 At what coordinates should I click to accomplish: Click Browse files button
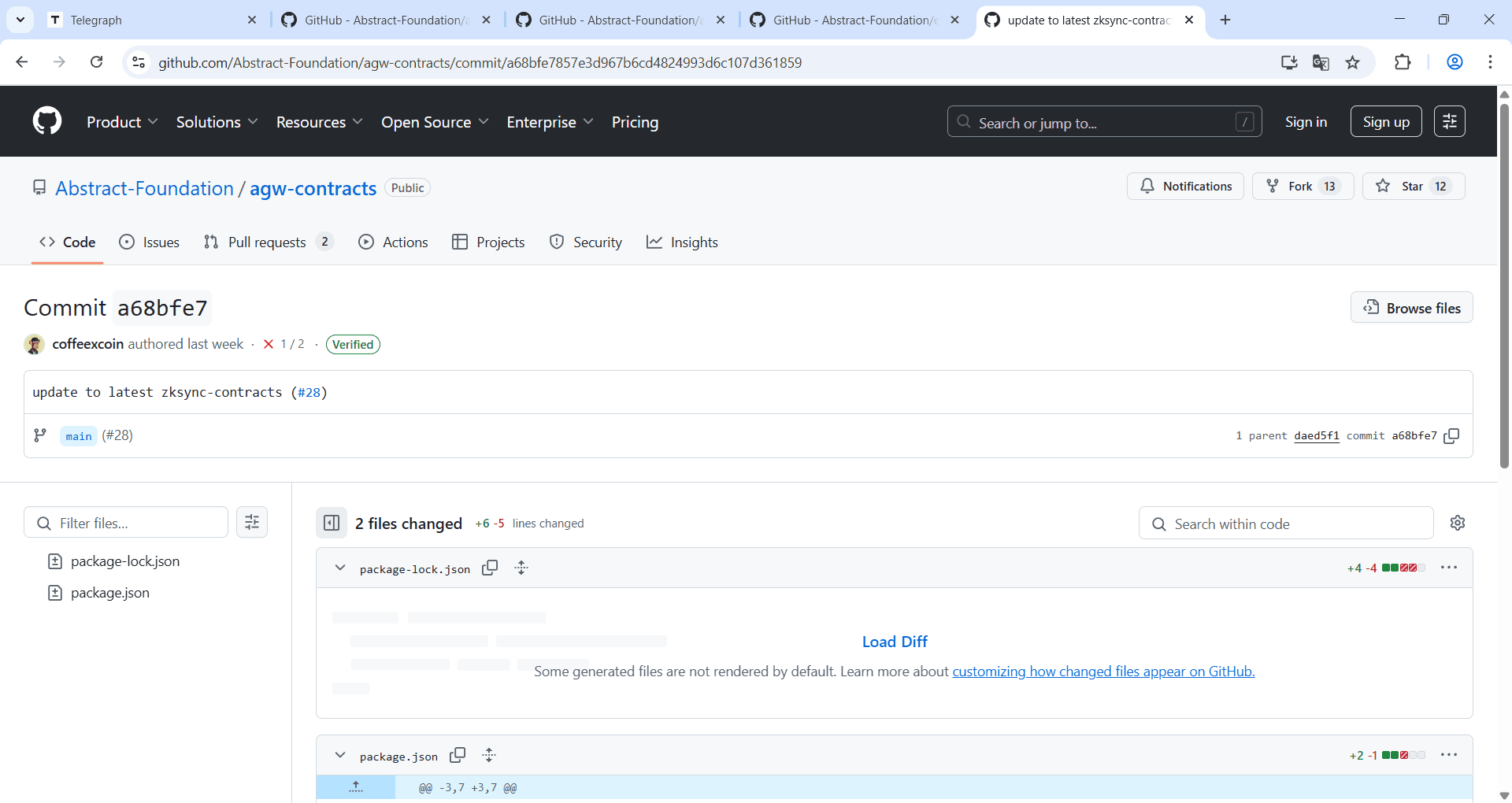pyautogui.click(x=1412, y=308)
